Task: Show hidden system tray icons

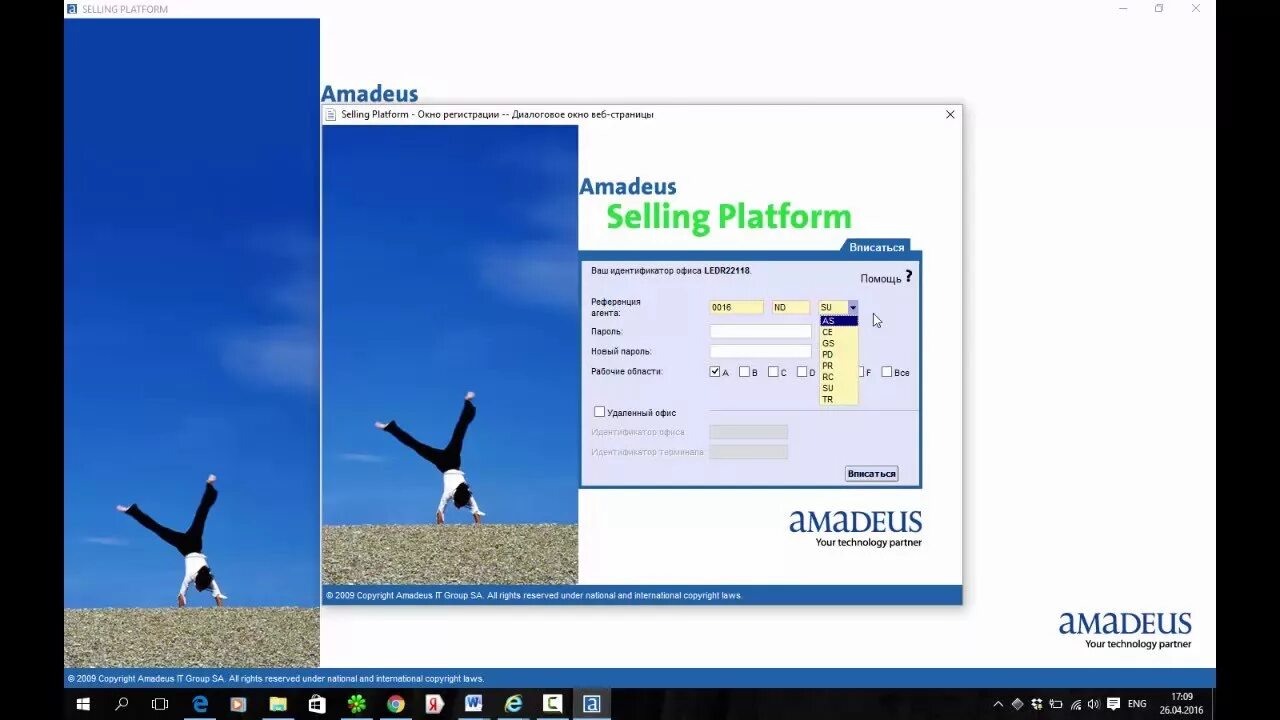Action: [997, 704]
